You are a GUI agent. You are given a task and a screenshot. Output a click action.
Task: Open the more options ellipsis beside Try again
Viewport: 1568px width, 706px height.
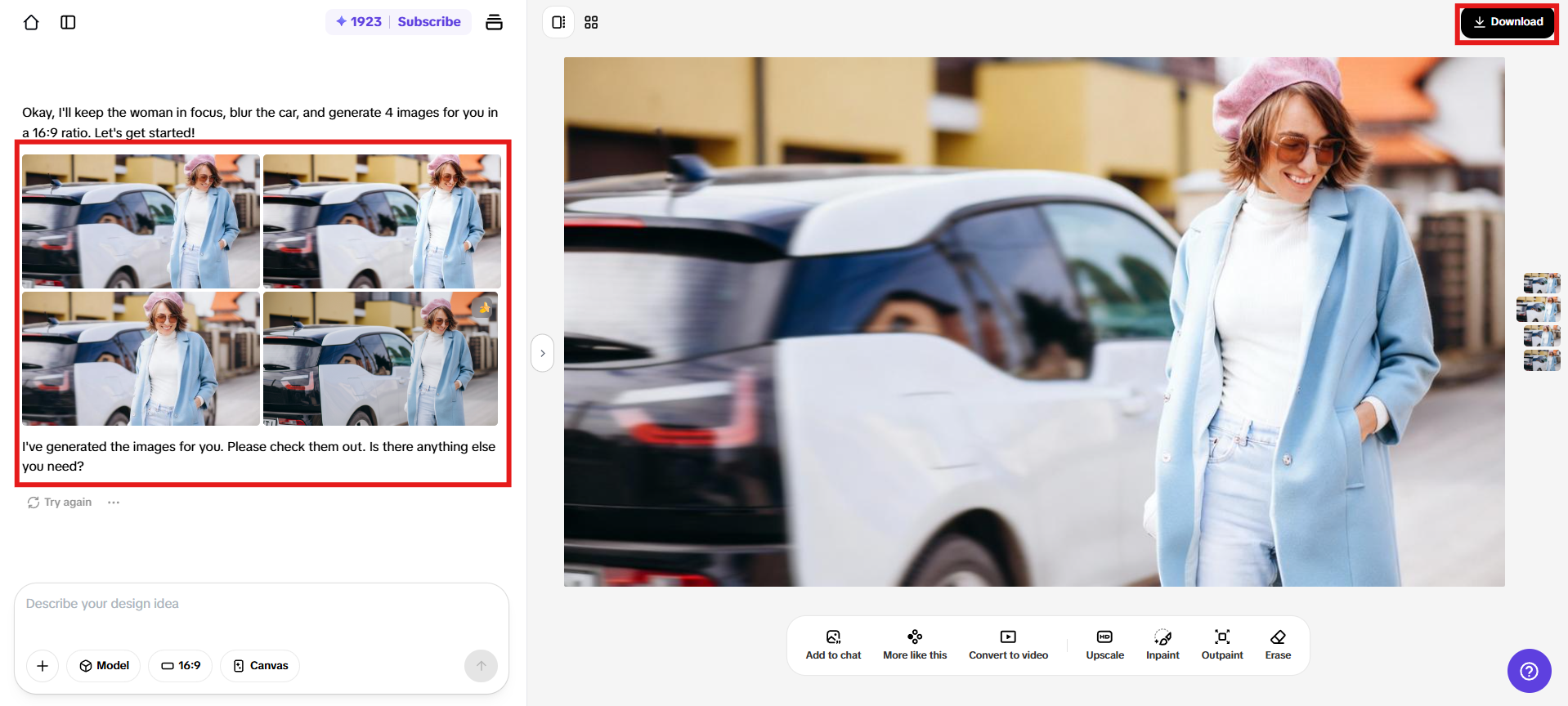114,503
